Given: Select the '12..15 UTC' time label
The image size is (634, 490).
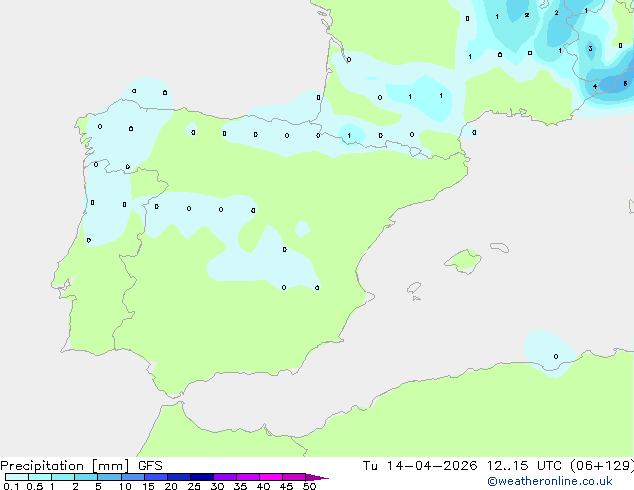Looking at the screenshot, I should coord(524,466).
